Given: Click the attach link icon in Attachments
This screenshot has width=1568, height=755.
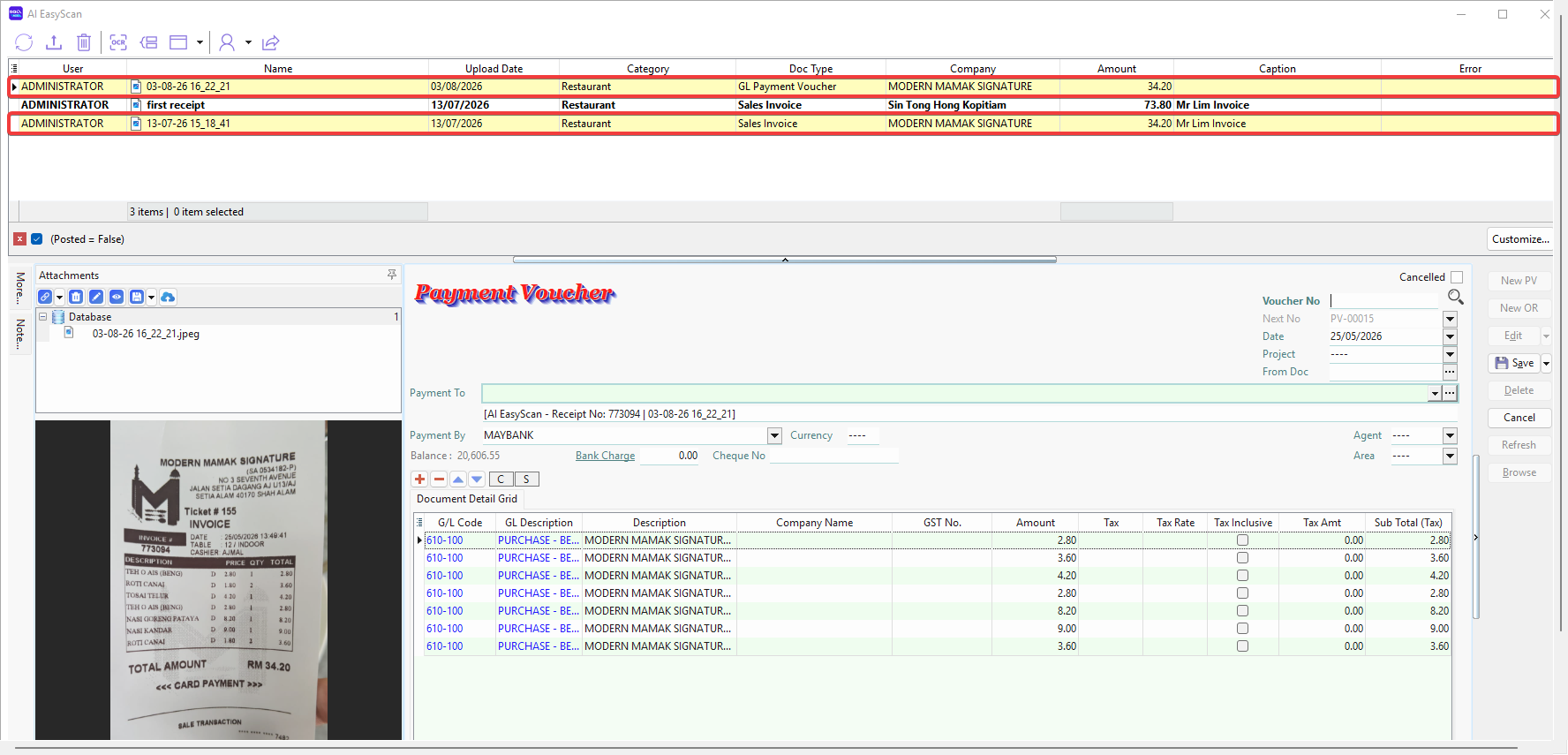Looking at the screenshot, I should [45, 297].
